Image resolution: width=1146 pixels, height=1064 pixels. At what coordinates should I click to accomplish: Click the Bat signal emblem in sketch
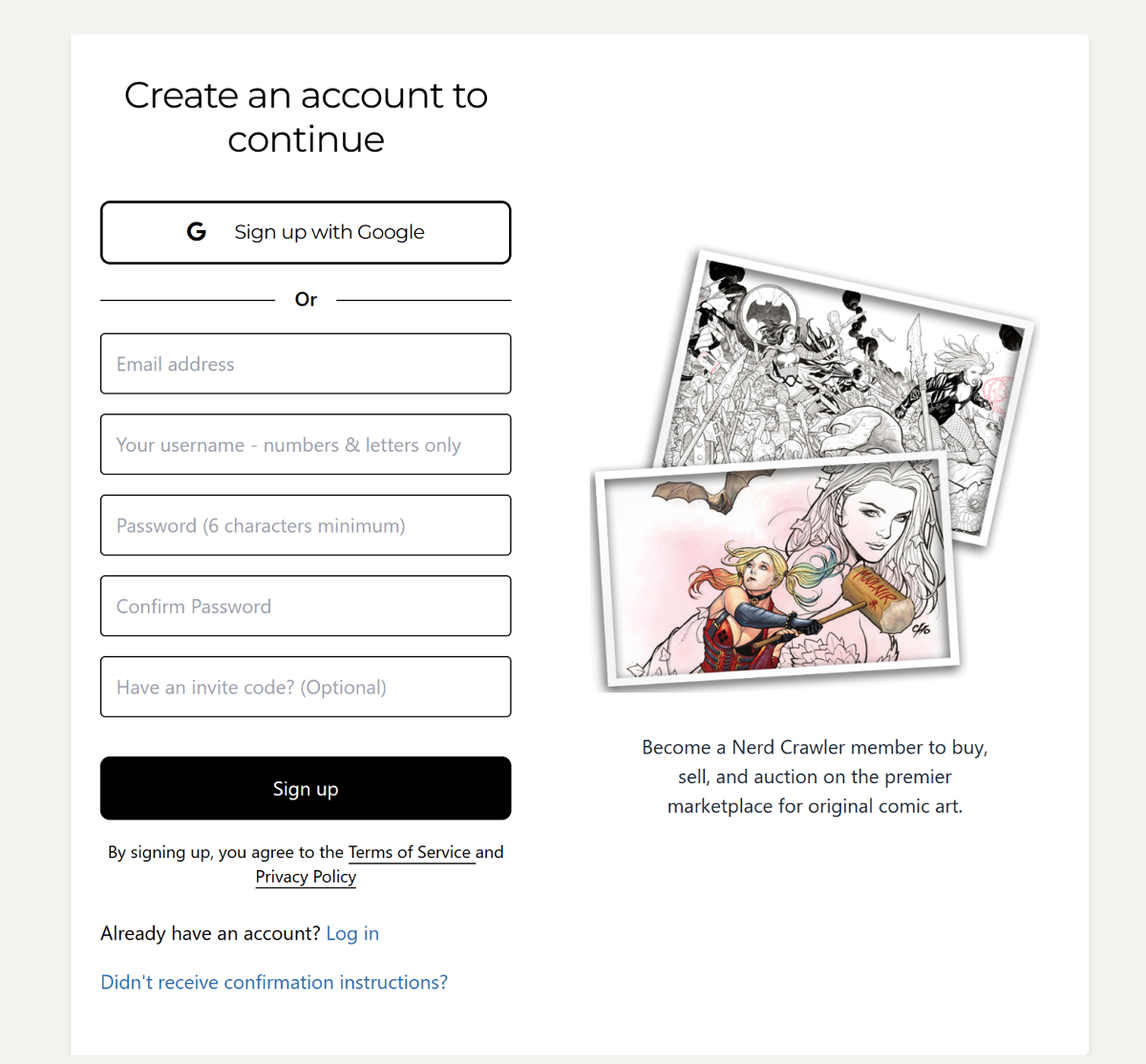click(772, 311)
